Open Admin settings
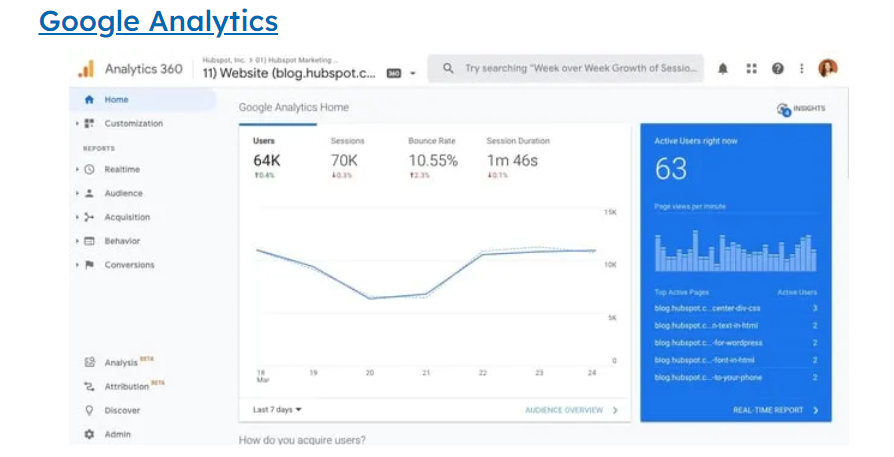Screen dimensions: 894x457 [x=117, y=435]
